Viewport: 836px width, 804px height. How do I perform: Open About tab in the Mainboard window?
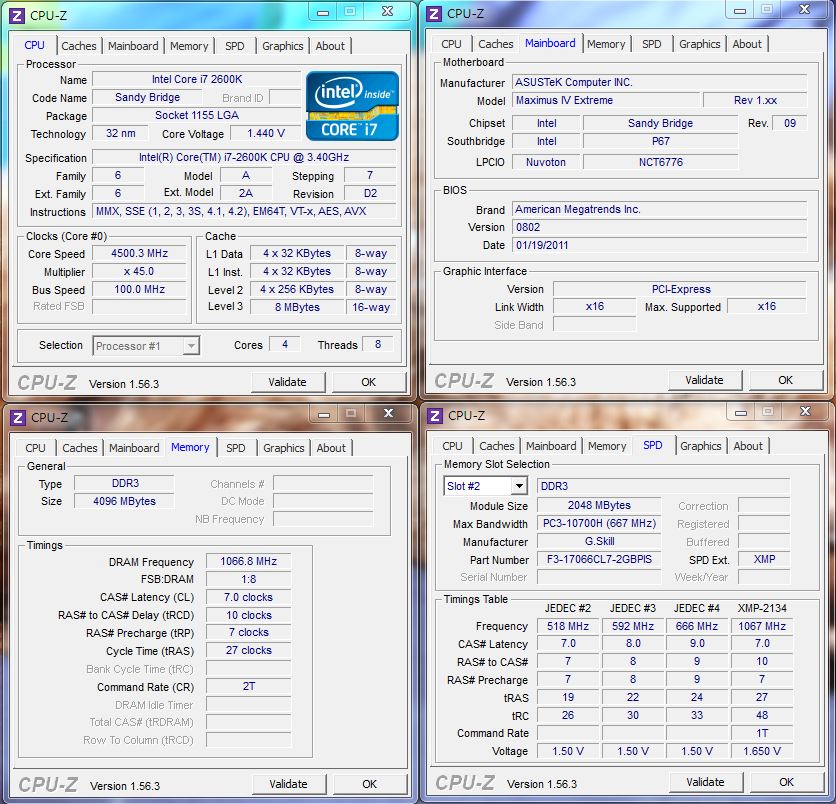coord(747,44)
